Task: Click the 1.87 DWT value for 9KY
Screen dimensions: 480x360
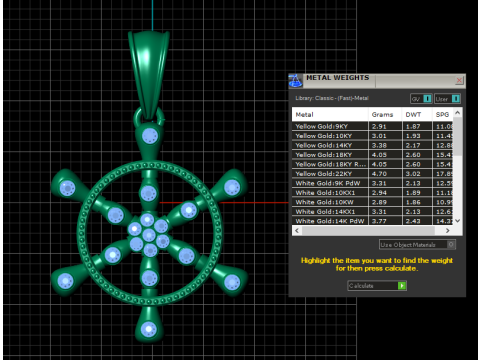Action: tap(413, 126)
